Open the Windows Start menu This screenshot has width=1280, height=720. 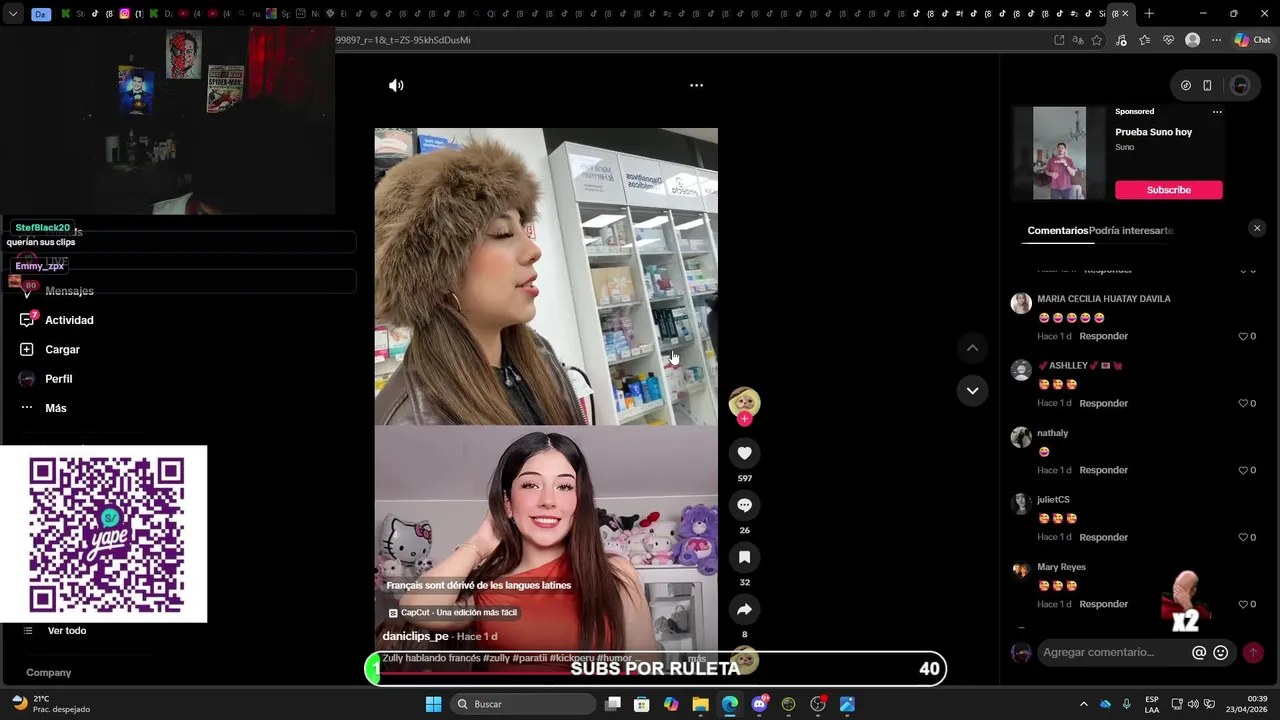click(433, 704)
